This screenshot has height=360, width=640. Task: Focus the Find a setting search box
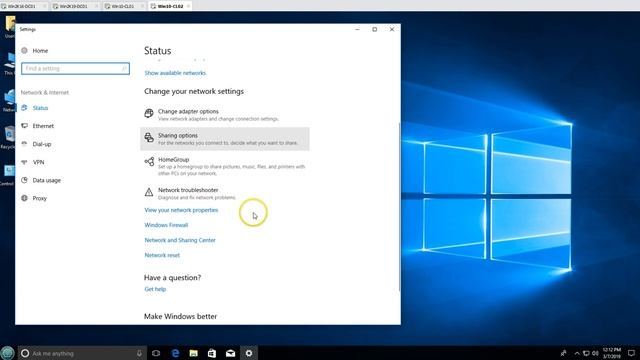76,68
